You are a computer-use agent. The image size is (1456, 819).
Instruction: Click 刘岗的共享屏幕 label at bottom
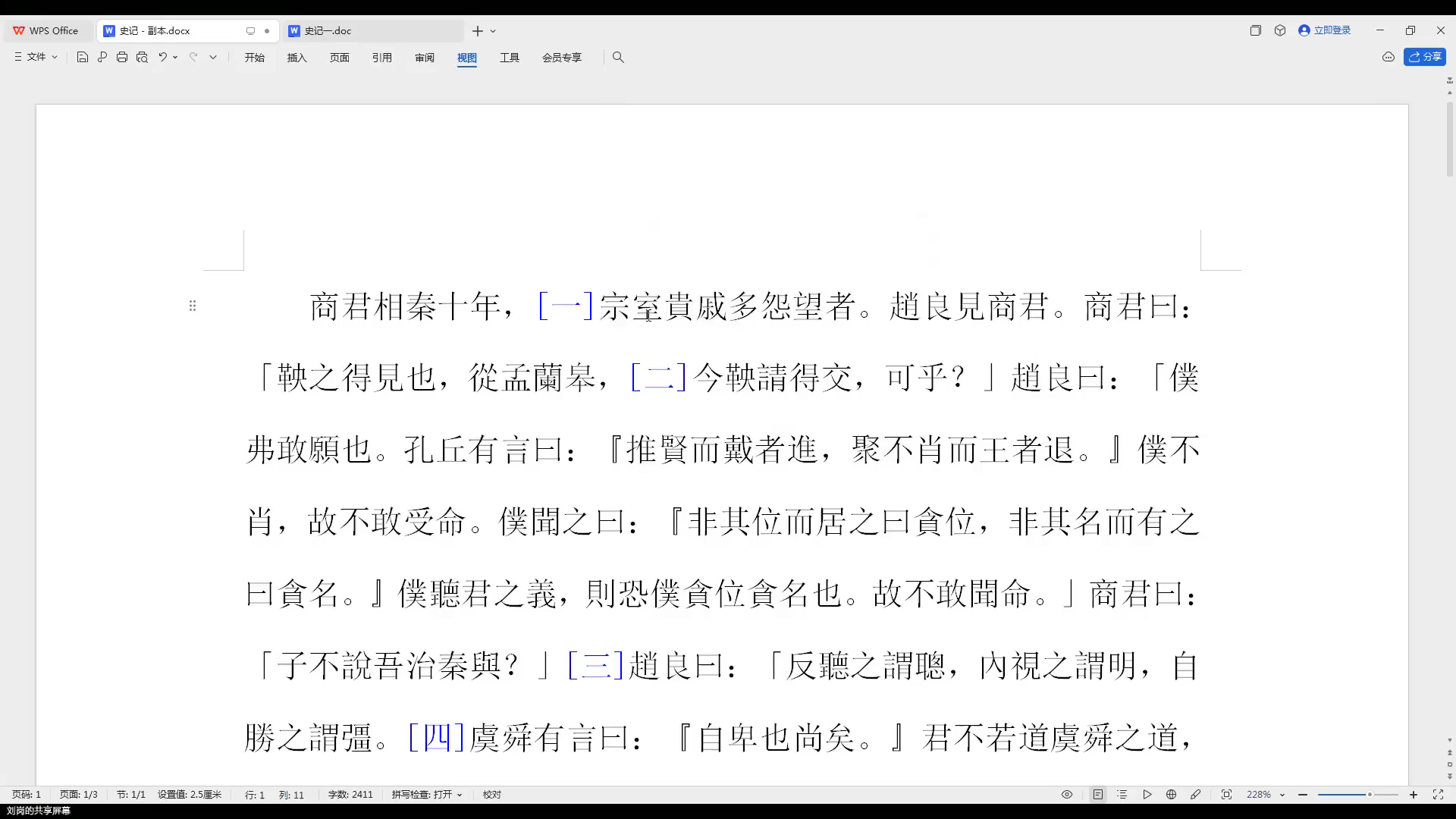pyautogui.click(x=38, y=811)
